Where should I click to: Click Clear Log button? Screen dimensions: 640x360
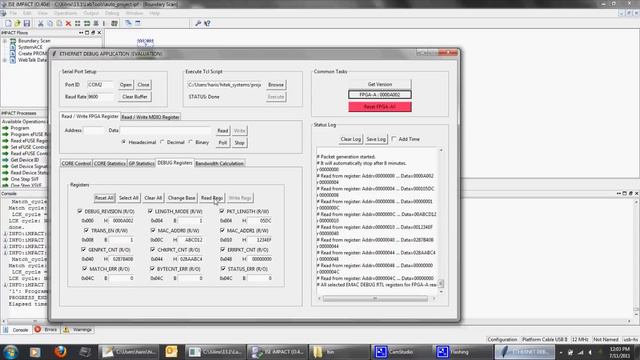[x=351, y=139]
